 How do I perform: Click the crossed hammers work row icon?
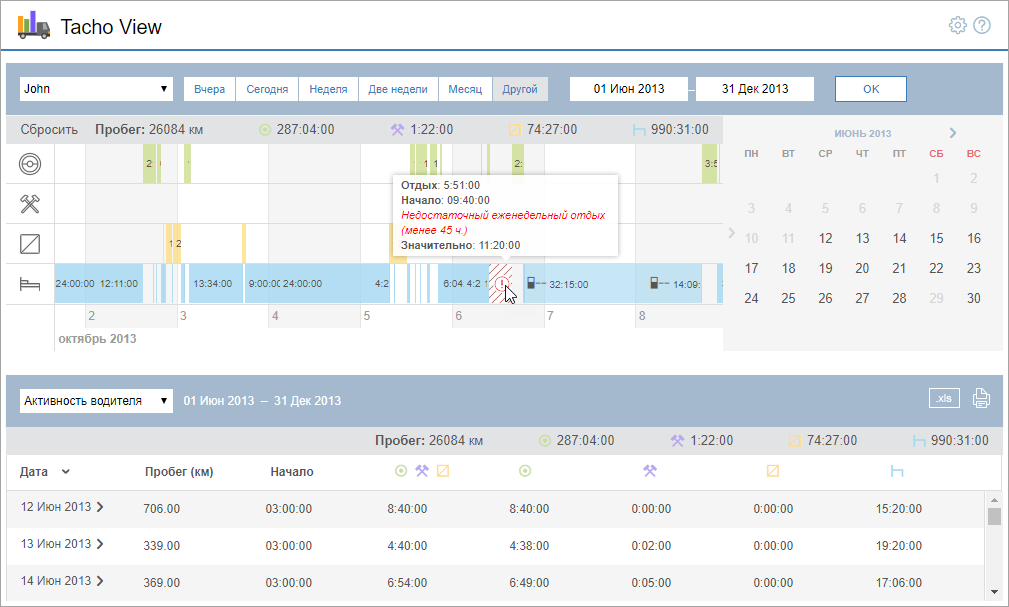pos(30,204)
